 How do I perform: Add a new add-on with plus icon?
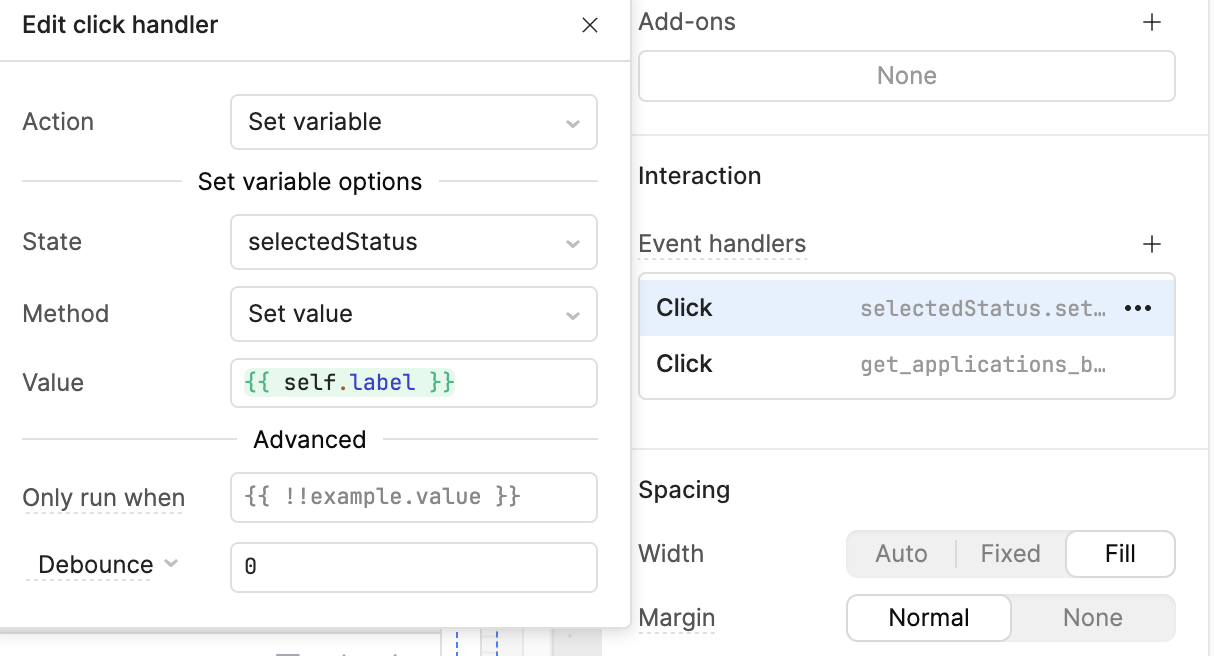click(1152, 22)
